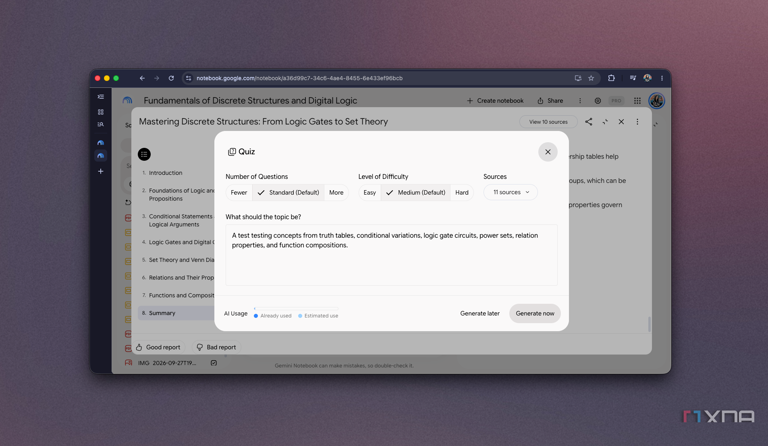Screen dimensions: 768x446
Task: Open the Google apps grid icon
Action: tap(637, 100)
